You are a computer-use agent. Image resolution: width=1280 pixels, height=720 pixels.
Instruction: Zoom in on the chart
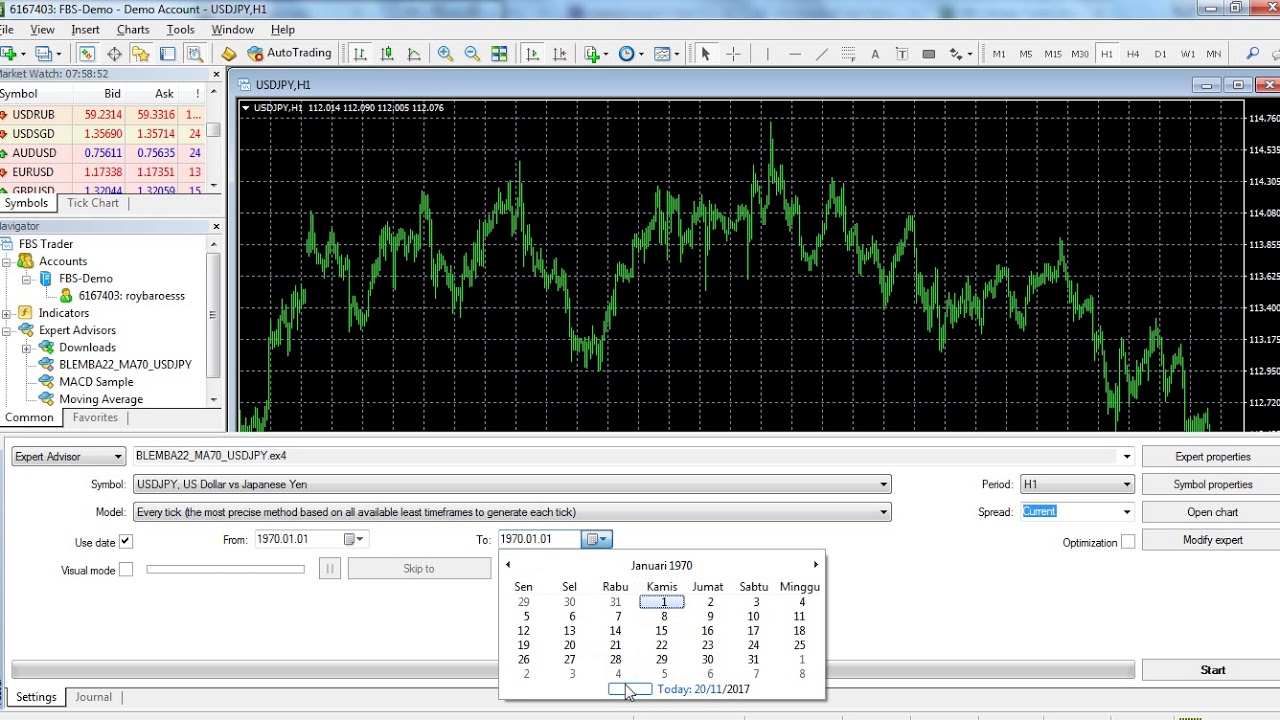[445, 54]
